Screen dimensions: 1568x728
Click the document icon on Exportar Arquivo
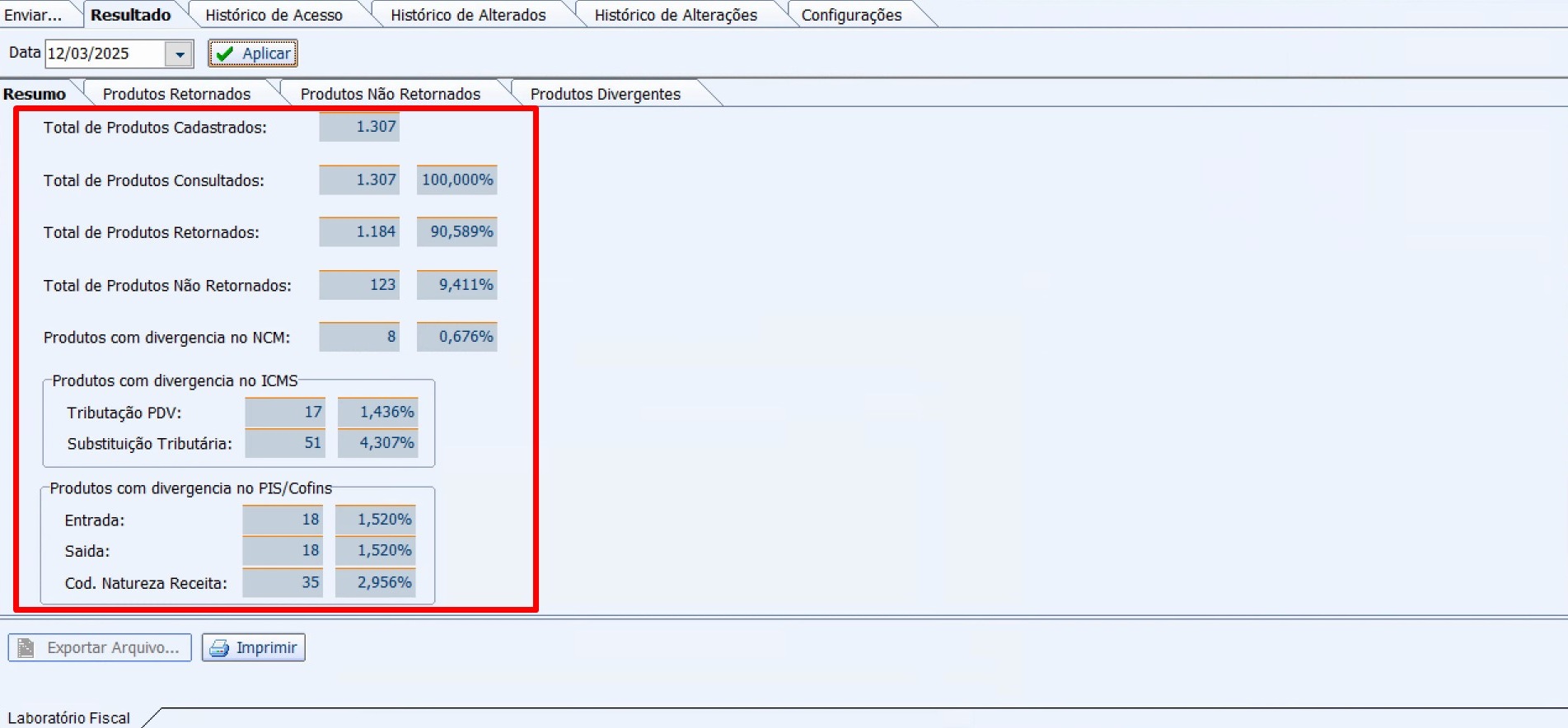click(x=26, y=648)
